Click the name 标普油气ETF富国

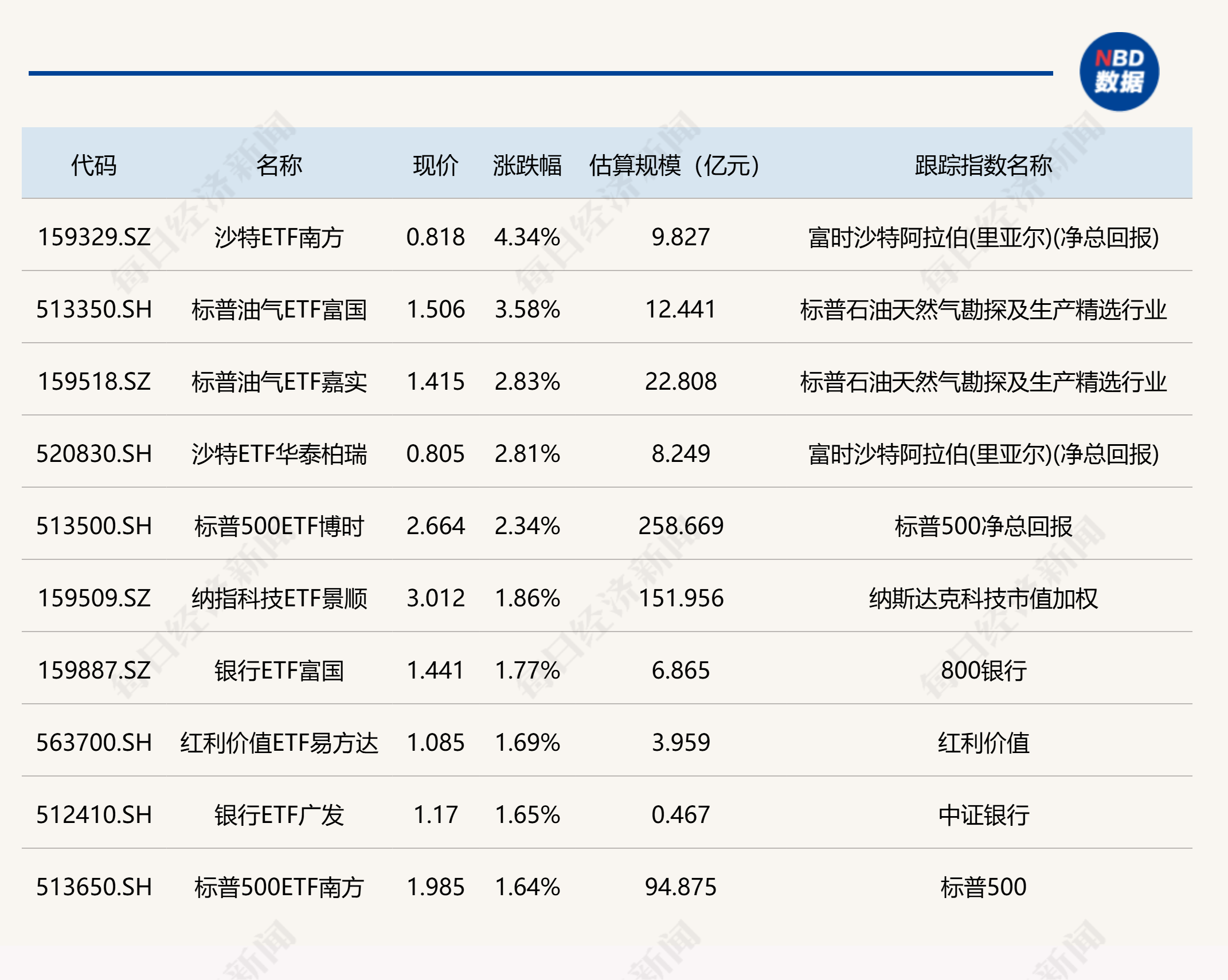(279, 309)
